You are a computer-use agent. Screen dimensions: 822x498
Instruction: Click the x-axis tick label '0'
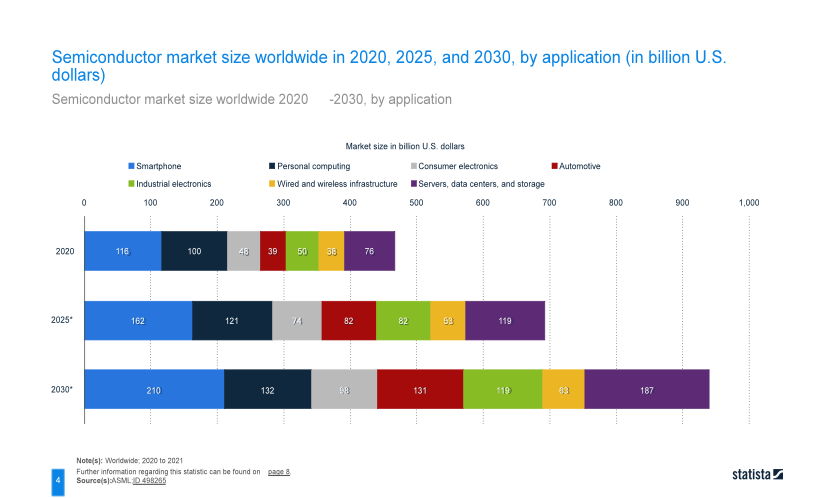pos(84,203)
